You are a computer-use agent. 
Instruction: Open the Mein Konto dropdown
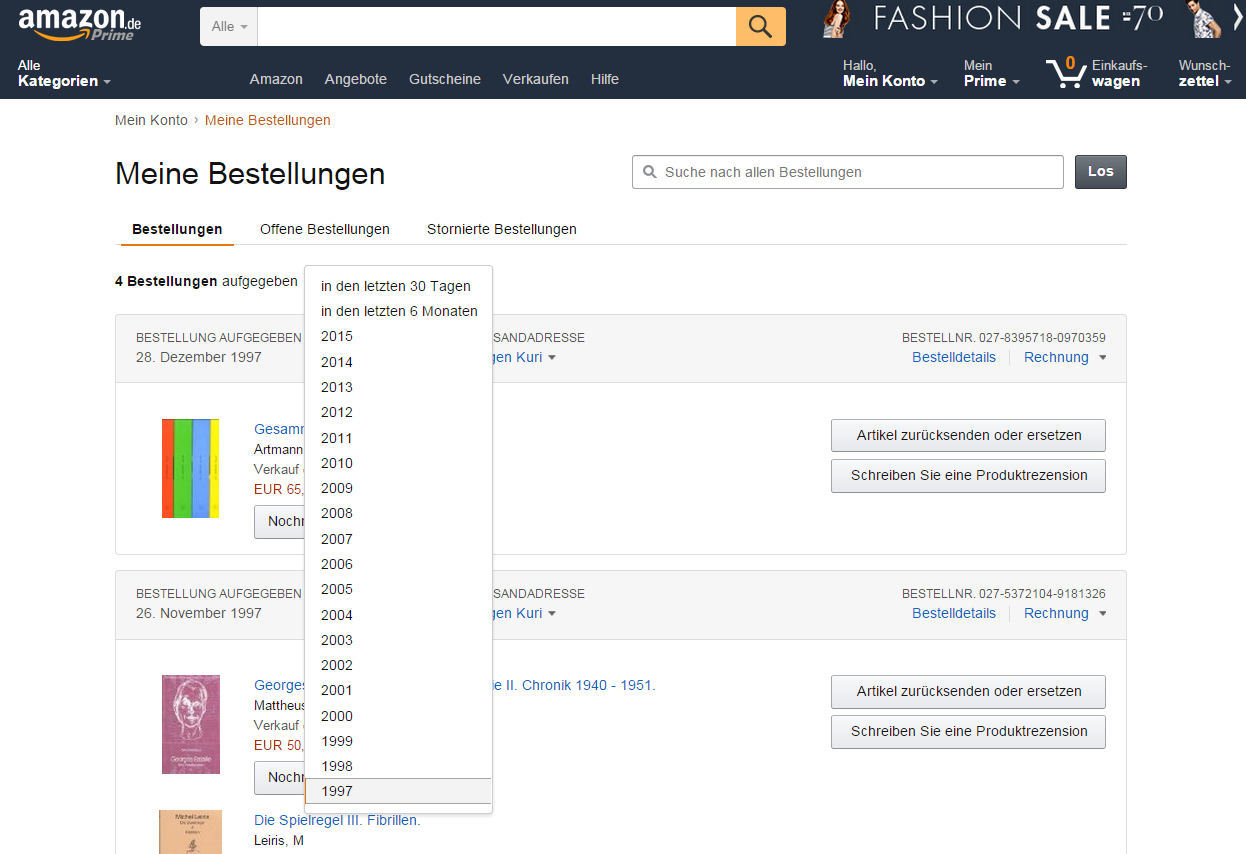click(890, 73)
